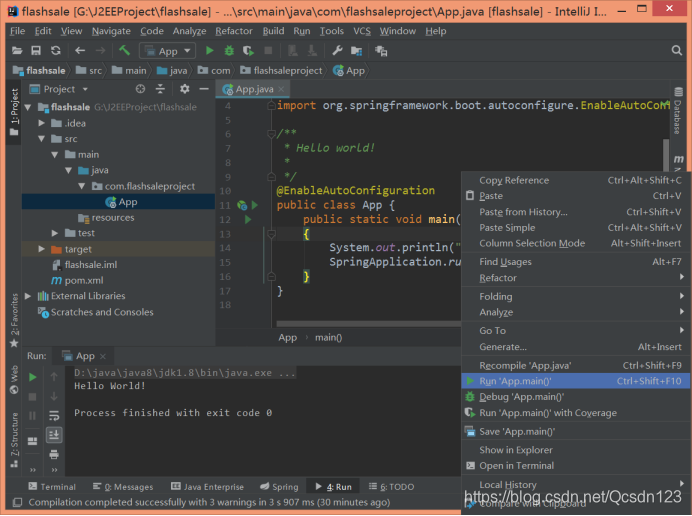Click the Search Everywhere magnifier icon
This screenshot has height=516, width=692.
tap(676, 51)
